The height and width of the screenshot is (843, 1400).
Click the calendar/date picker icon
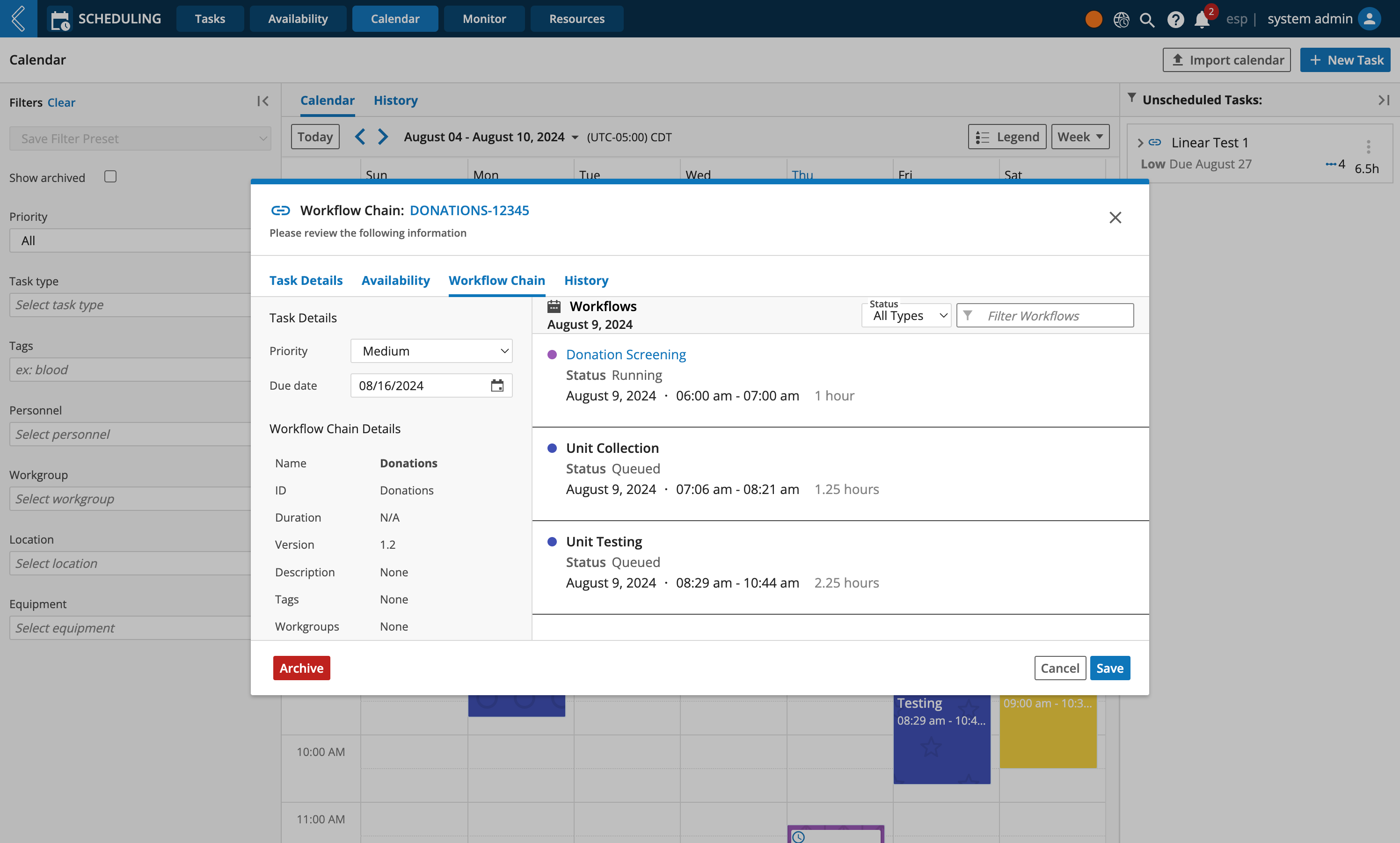[496, 385]
